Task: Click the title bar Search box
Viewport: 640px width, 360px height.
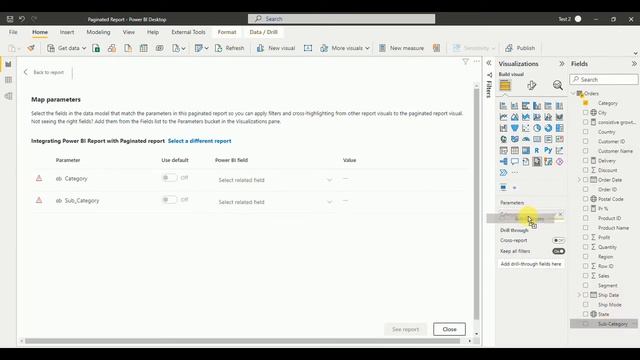Action: 342,19
